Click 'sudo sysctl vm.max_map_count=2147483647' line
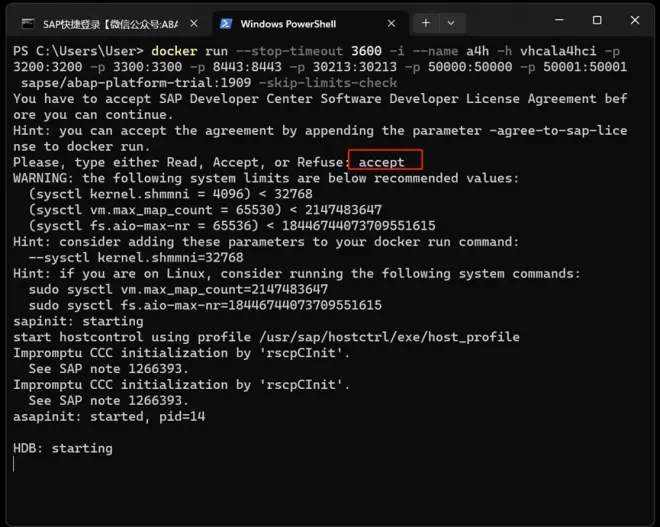The height and width of the screenshot is (527, 660). click(178, 290)
